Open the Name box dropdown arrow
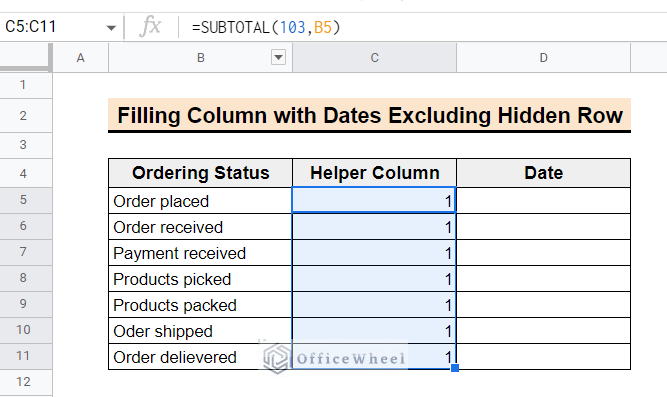This screenshot has width=667, height=397. click(x=111, y=28)
